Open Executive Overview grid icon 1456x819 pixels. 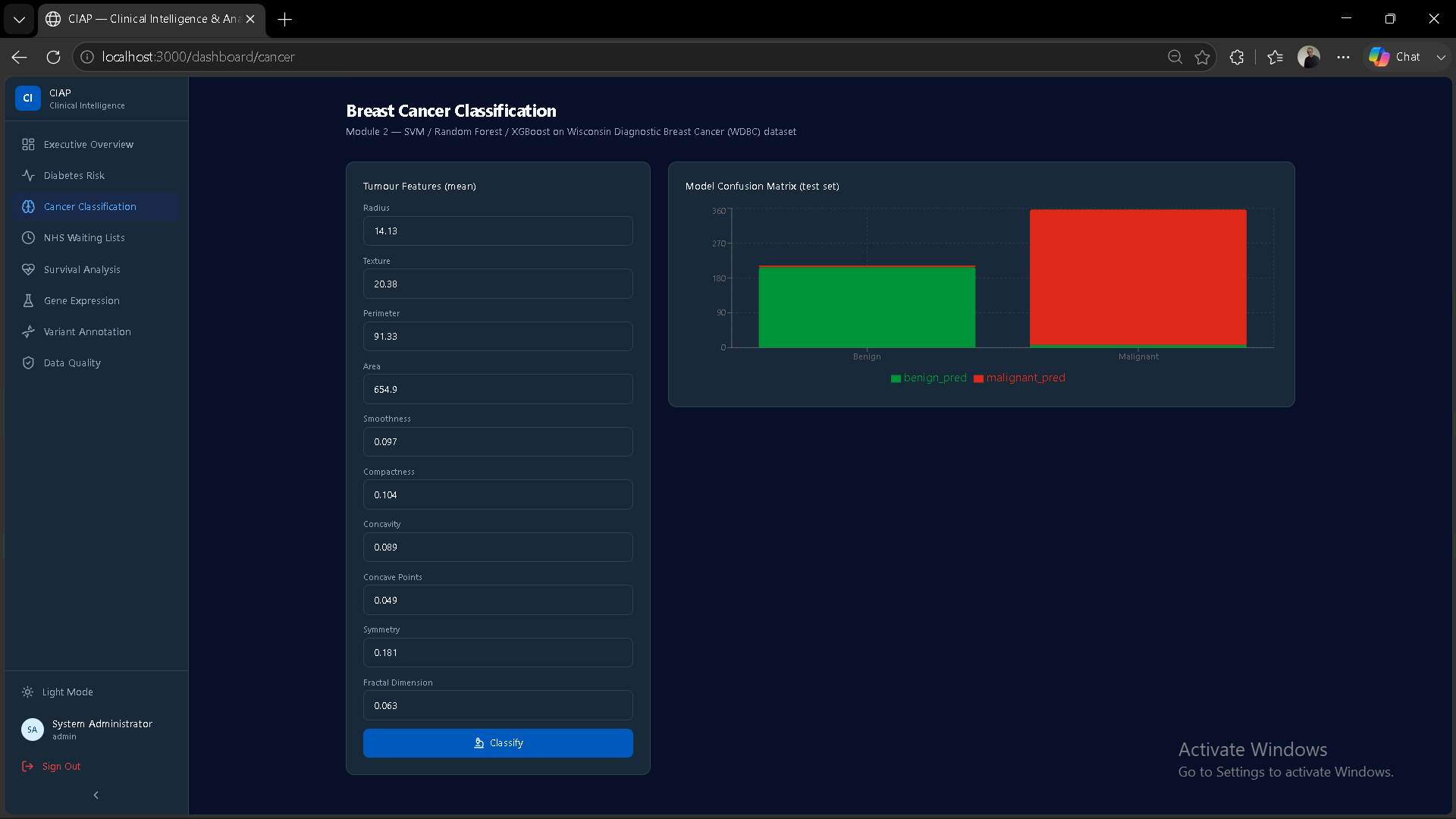(x=28, y=144)
